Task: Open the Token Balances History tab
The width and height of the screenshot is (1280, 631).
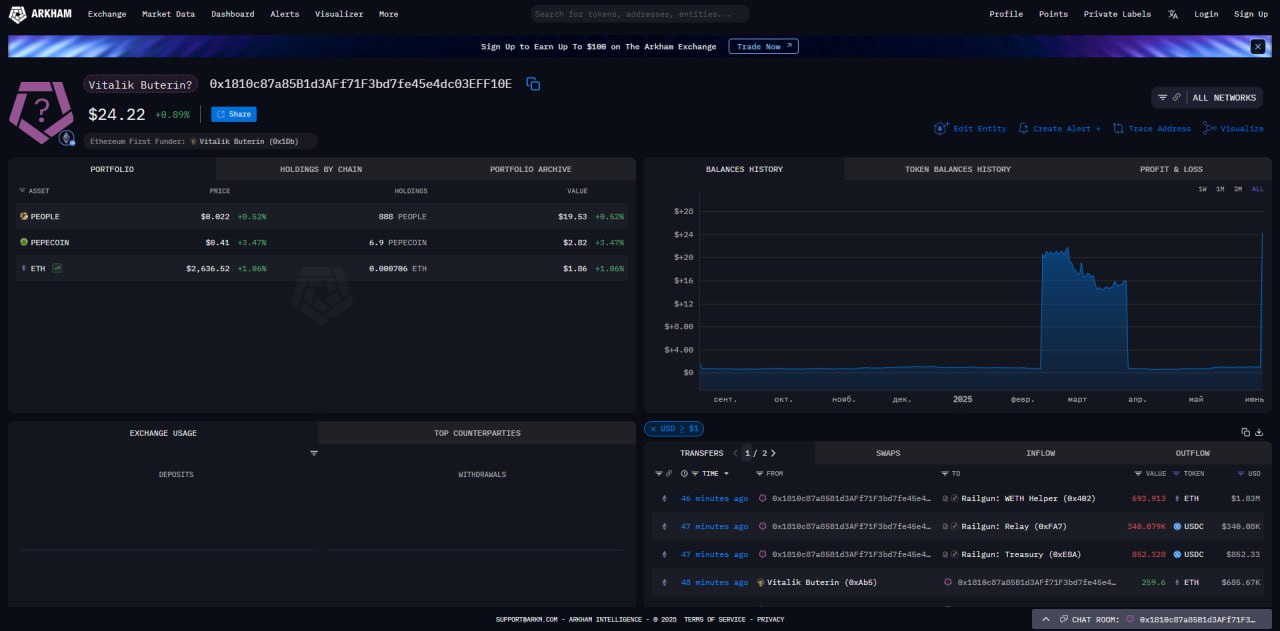Action: [958, 169]
